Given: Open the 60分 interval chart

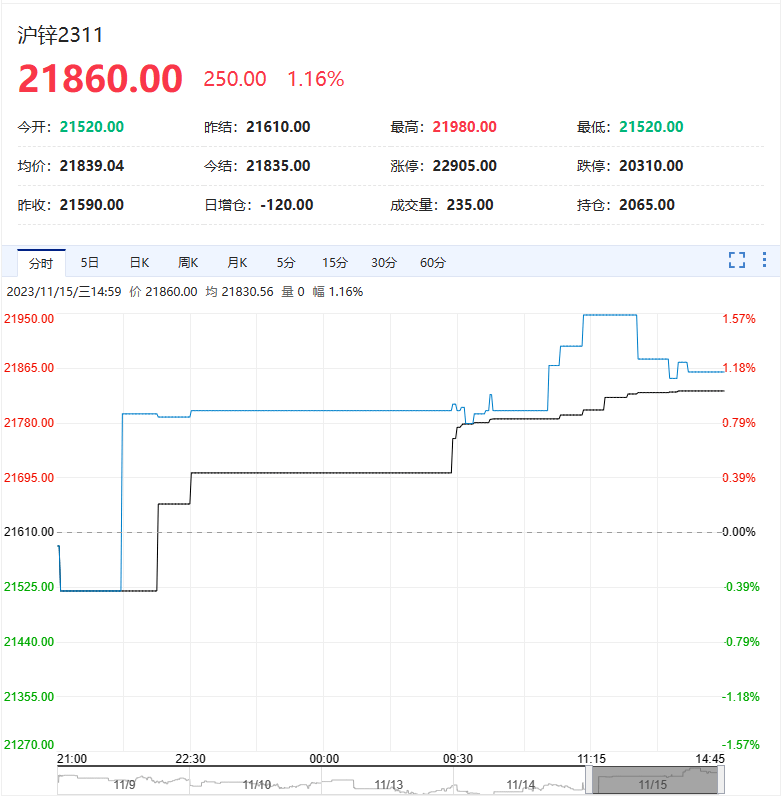Looking at the screenshot, I should tap(433, 263).
